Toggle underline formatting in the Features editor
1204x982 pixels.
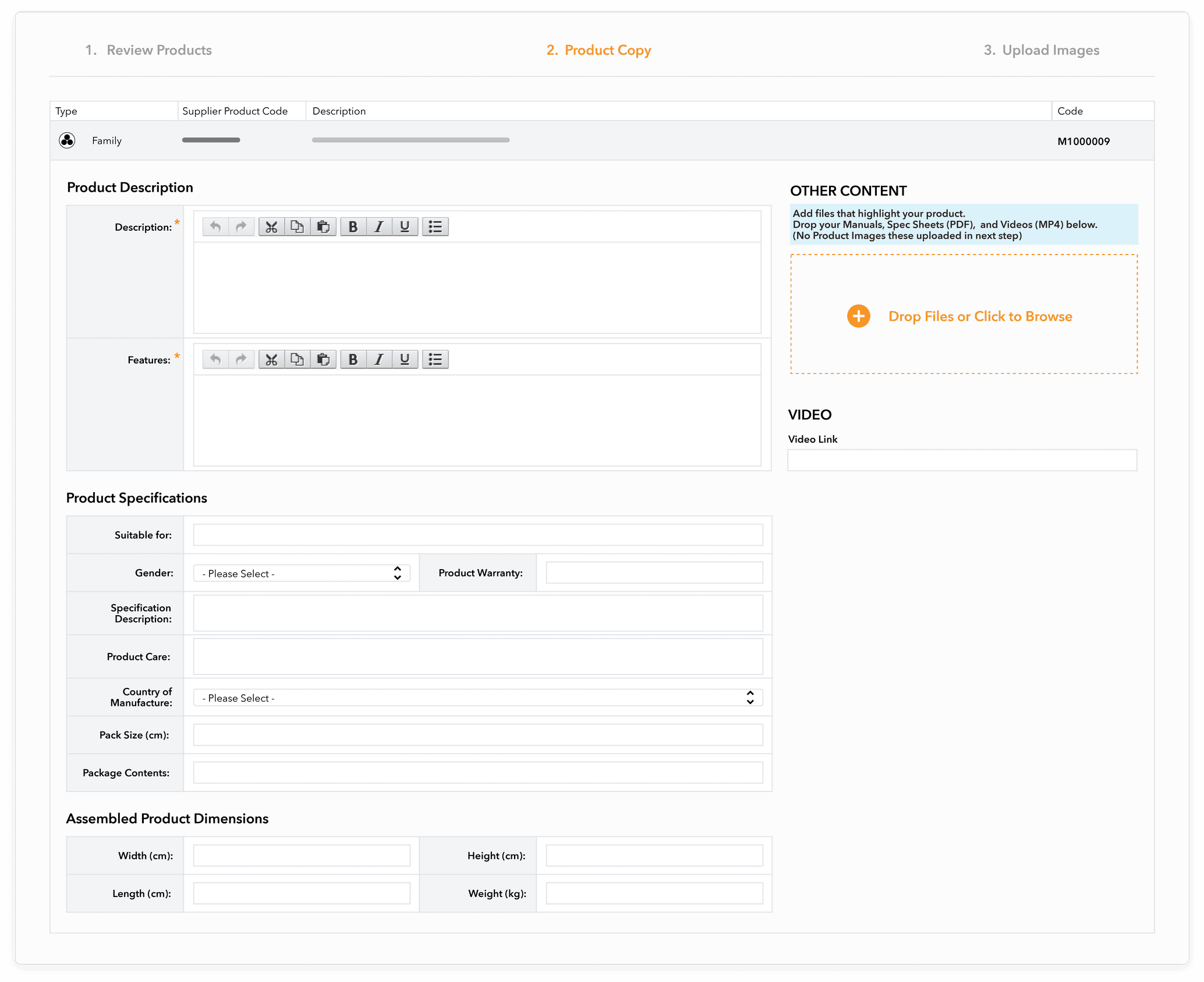tap(405, 359)
